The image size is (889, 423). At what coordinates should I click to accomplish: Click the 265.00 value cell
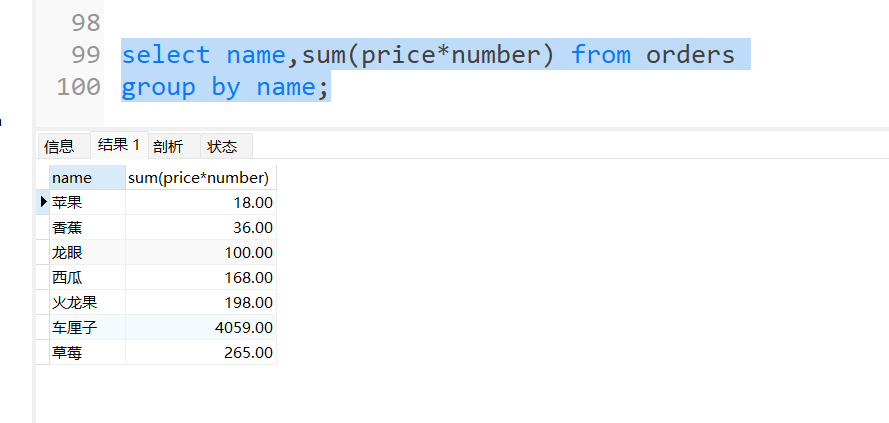[200, 352]
